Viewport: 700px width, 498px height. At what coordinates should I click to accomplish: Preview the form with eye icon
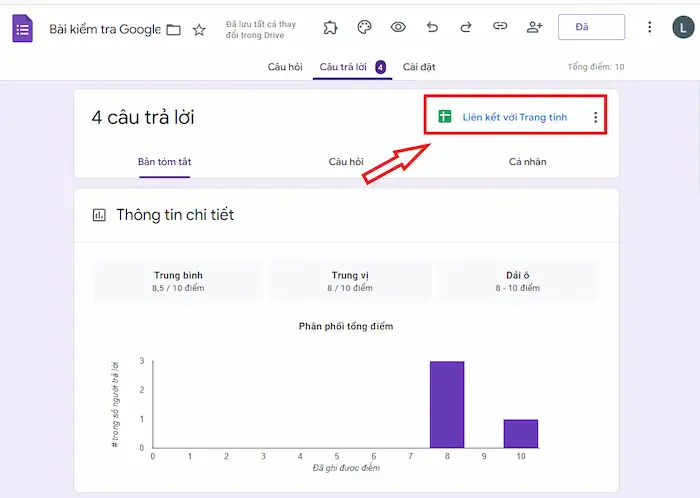(x=398, y=27)
